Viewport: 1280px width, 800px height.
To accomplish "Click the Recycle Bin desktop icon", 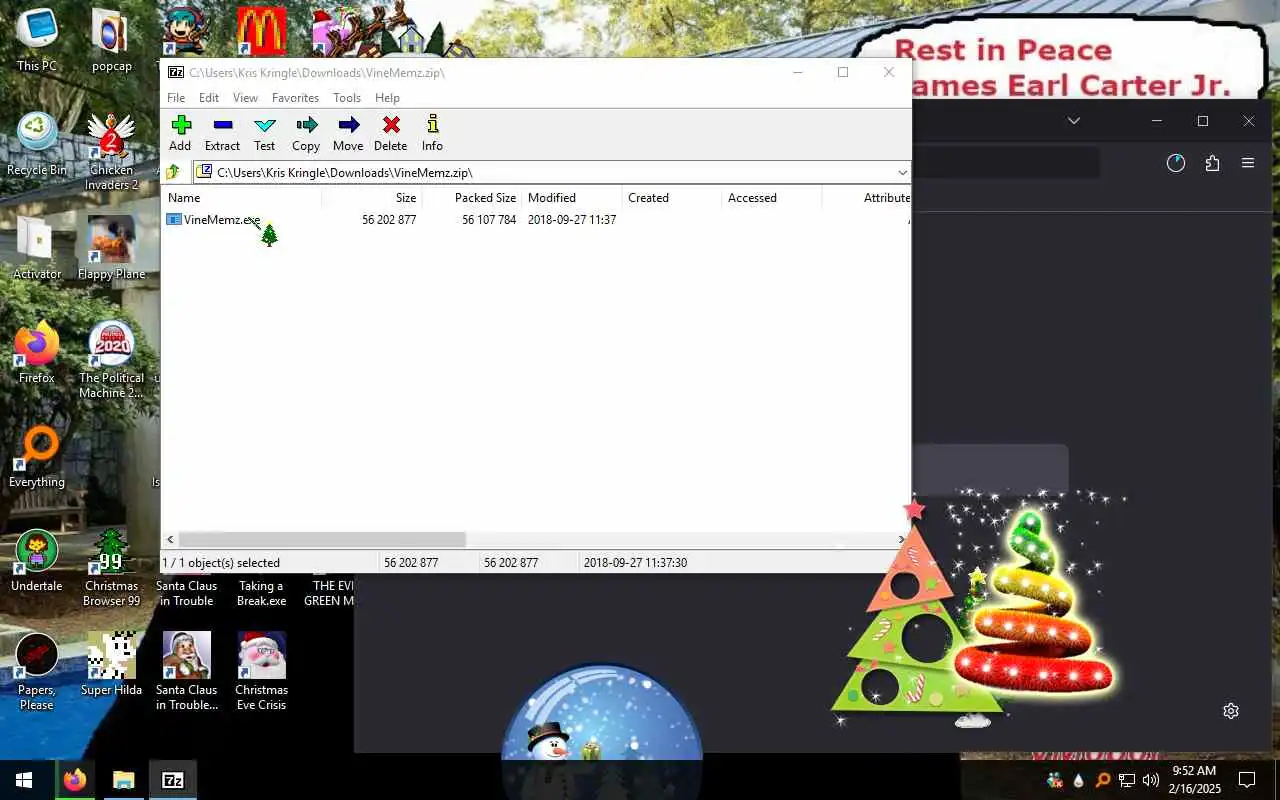I will pos(37,145).
